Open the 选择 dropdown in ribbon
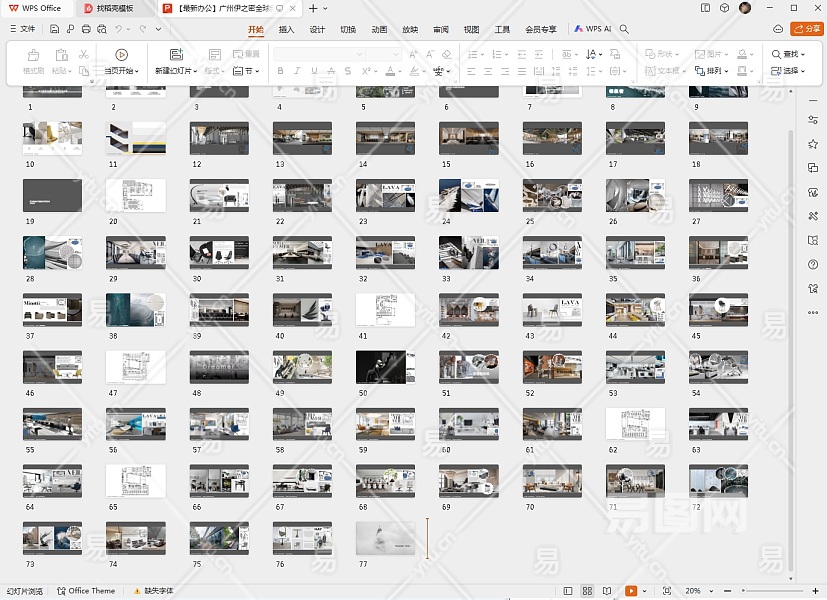Viewport: 827px width, 600px height. click(x=791, y=71)
